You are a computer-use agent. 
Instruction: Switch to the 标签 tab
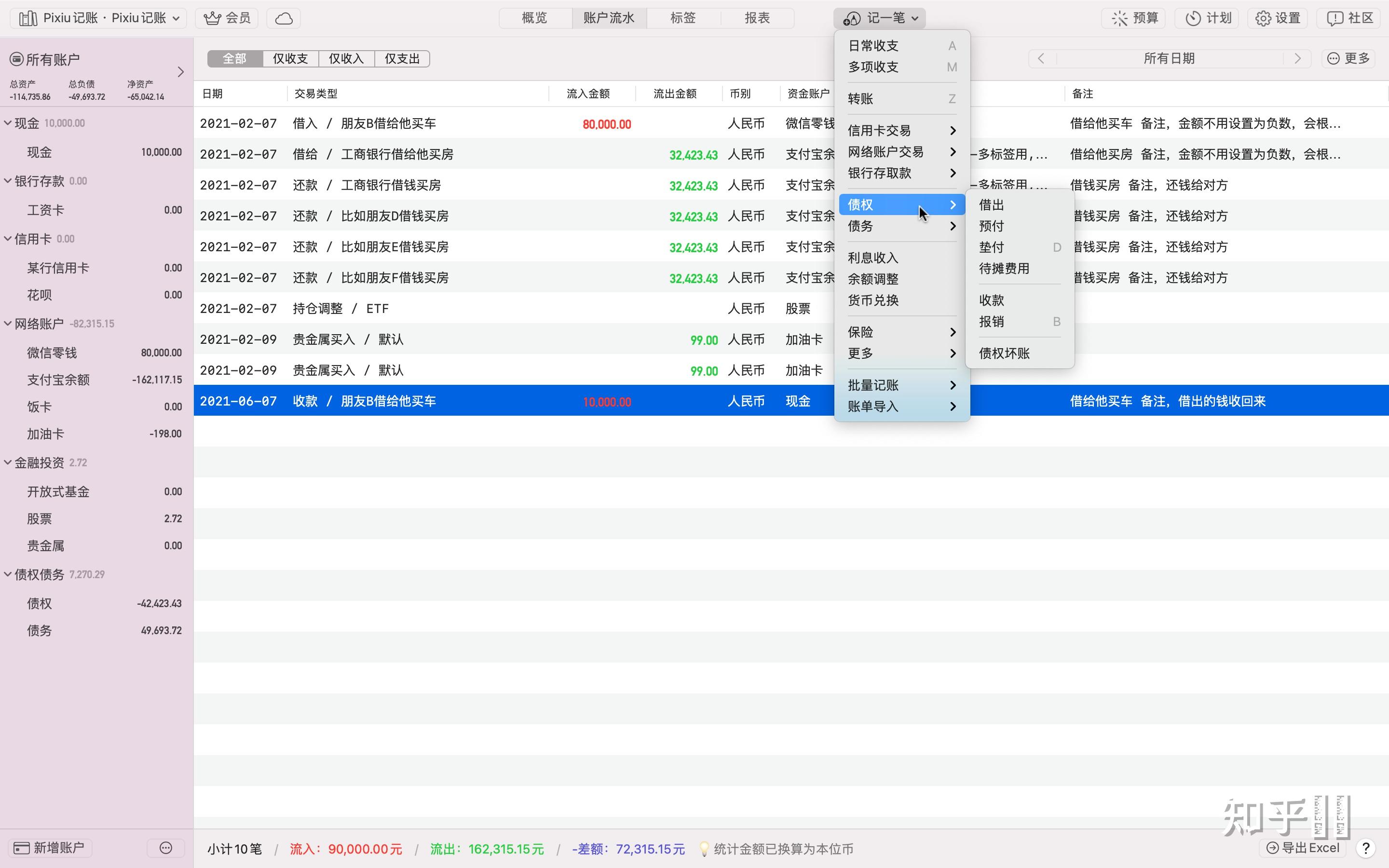pos(683,18)
